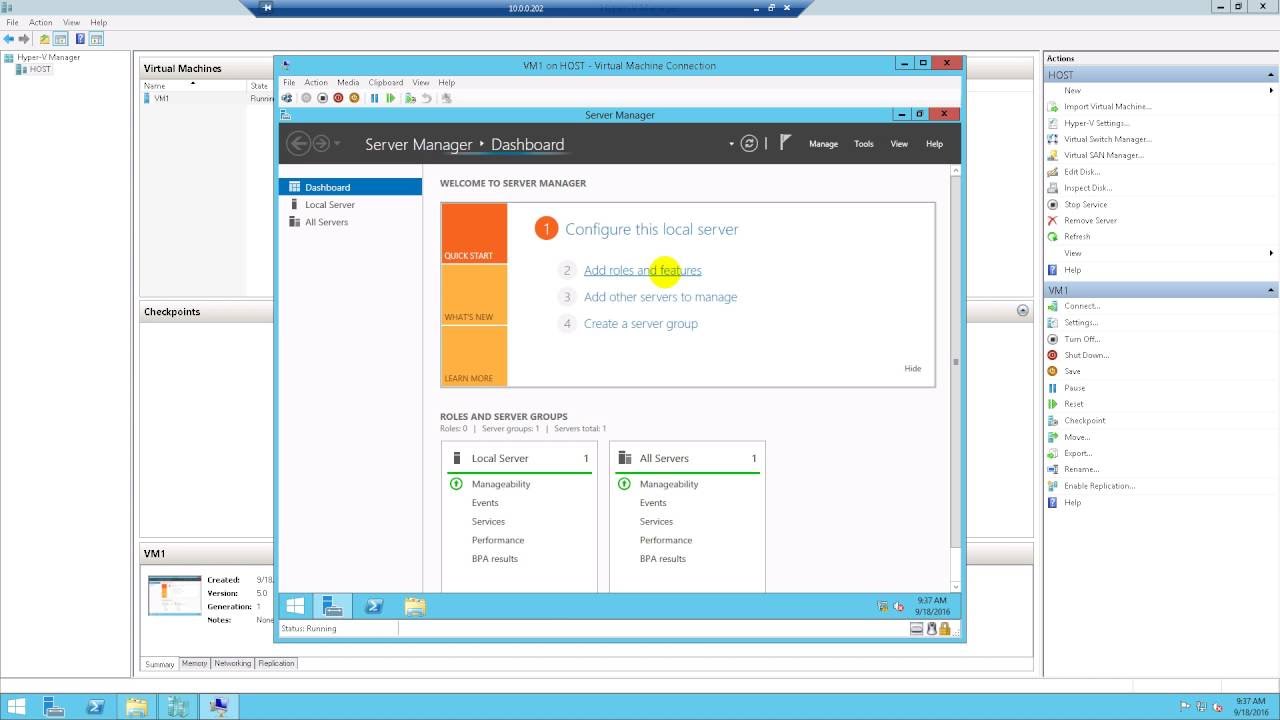The width and height of the screenshot is (1280, 720).
Task: Click Show/Hide Console Tree toolbar icon
Action: click(x=61, y=39)
